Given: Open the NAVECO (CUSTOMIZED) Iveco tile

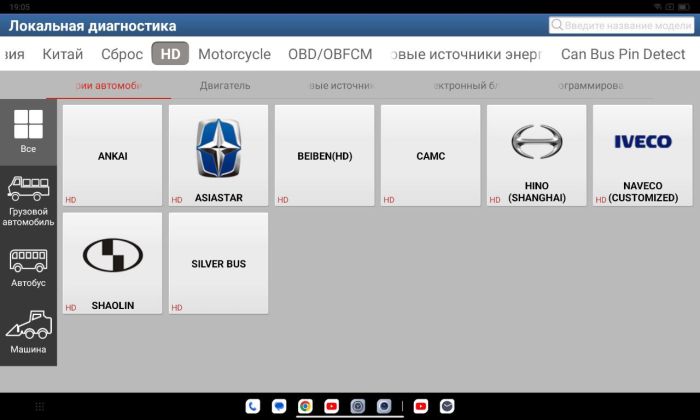Looking at the screenshot, I should pos(642,155).
